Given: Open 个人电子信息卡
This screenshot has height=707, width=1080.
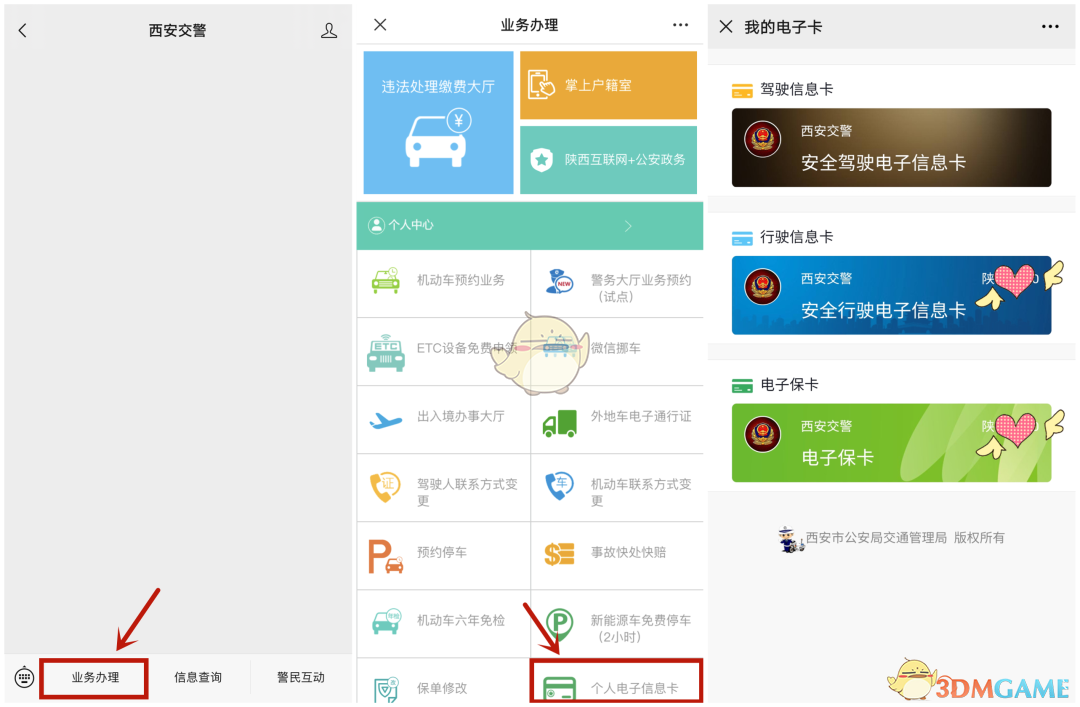Looking at the screenshot, I should (617, 684).
